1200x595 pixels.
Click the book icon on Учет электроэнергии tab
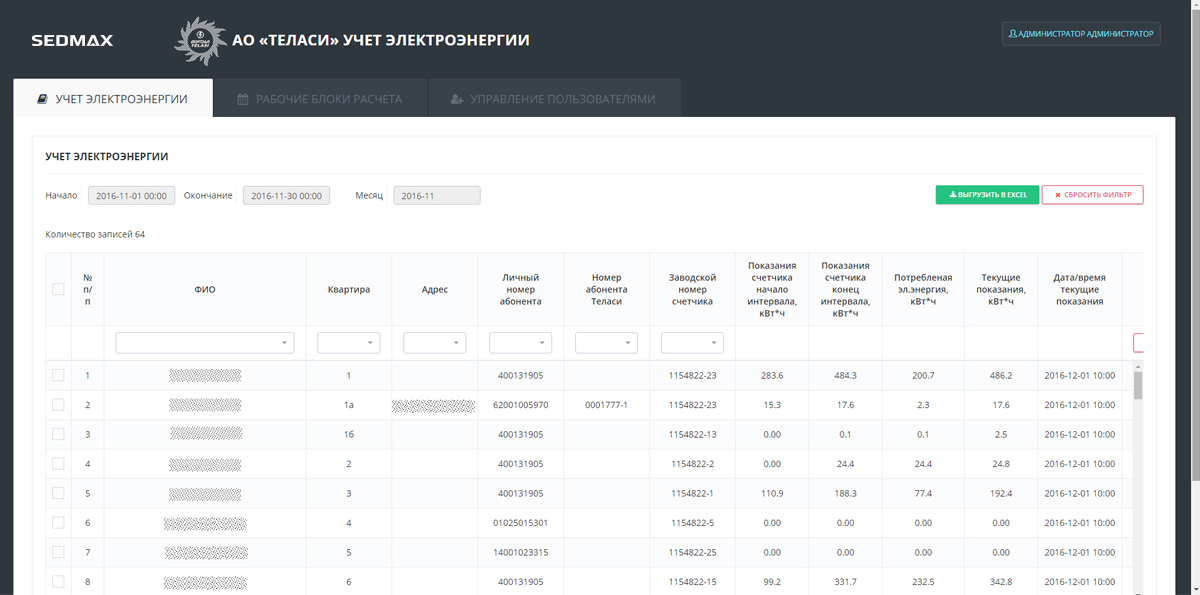42,99
